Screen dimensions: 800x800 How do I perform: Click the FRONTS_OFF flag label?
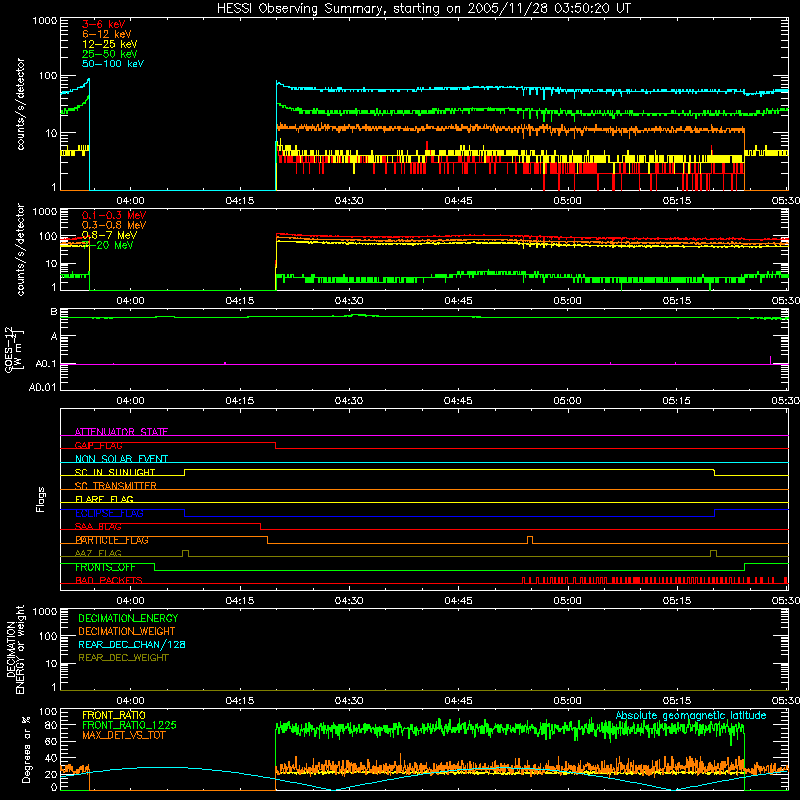tap(105, 567)
